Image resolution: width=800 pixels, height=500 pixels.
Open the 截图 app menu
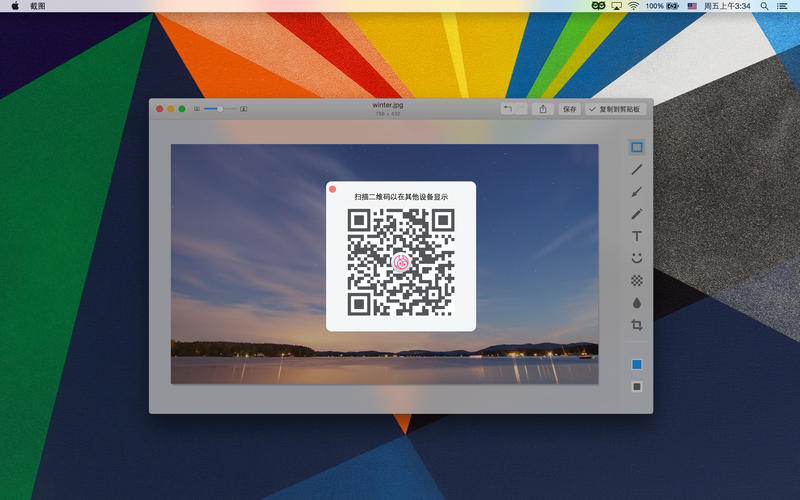(38, 6)
